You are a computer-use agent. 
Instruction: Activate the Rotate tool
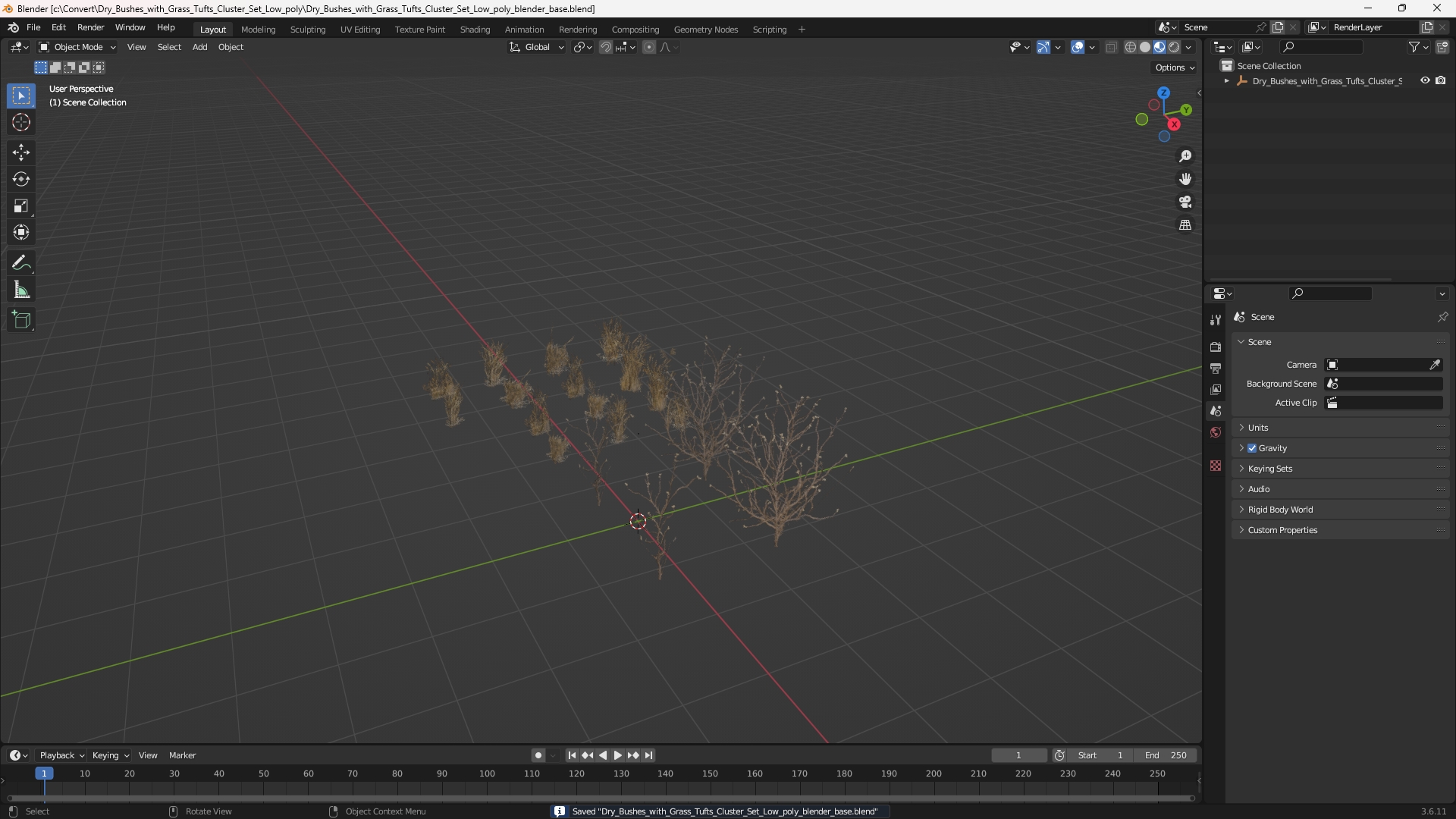[21, 179]
